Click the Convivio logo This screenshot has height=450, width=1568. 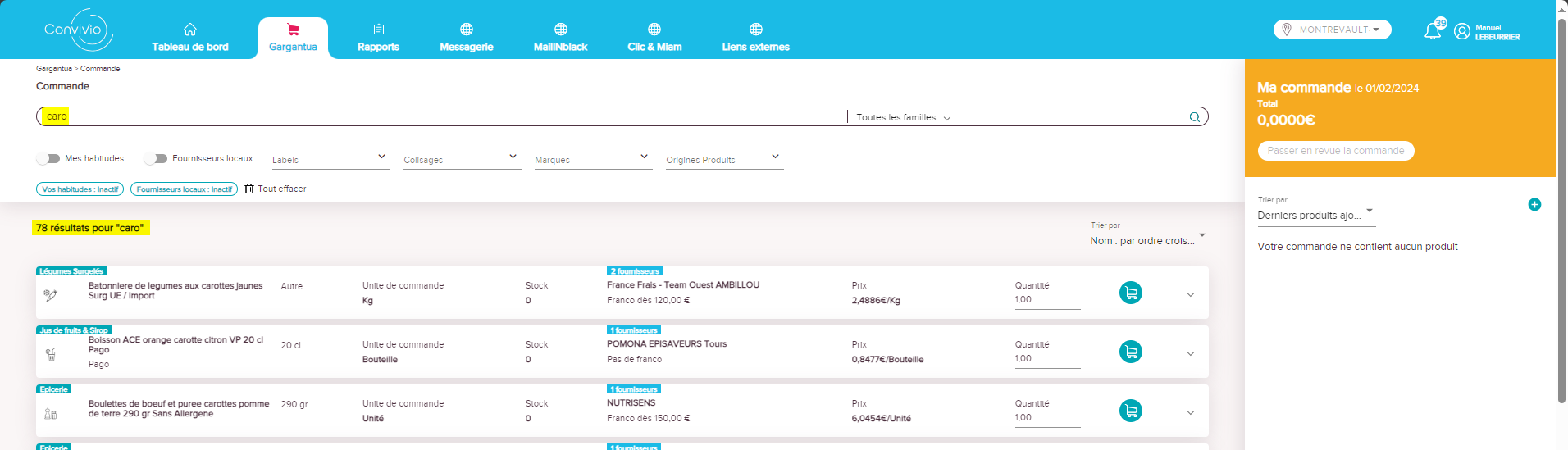click(x=78, y=30)
